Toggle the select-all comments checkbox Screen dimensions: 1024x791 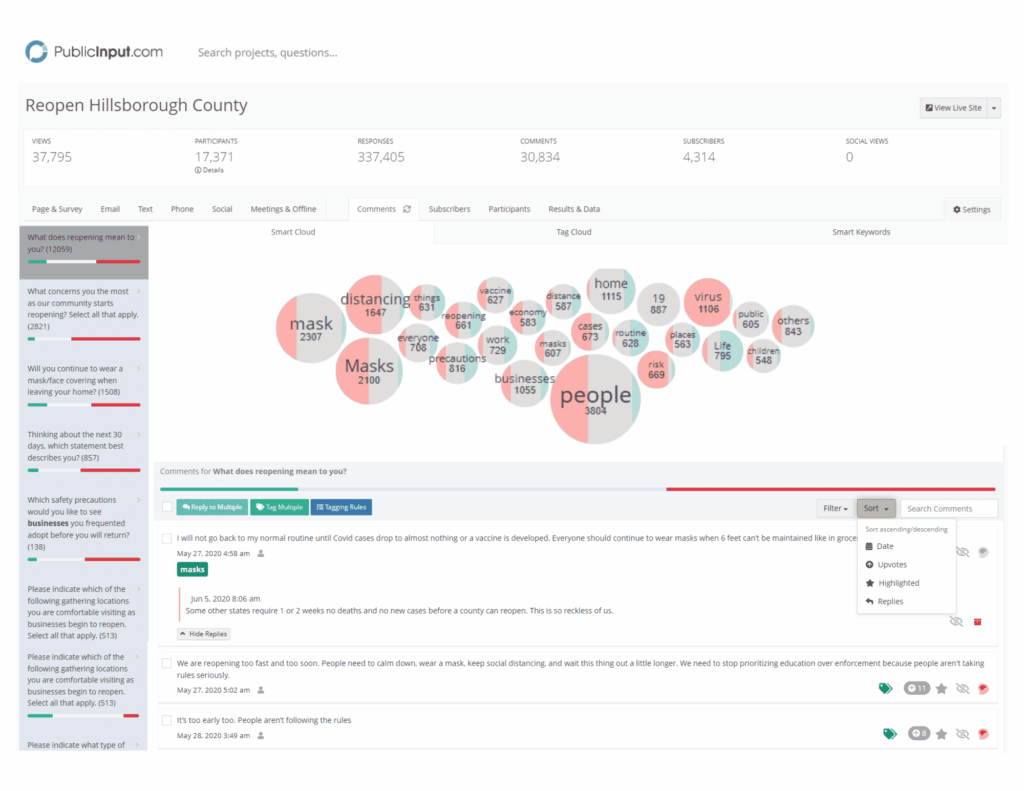pyautogui.click(x=167, y=507)
